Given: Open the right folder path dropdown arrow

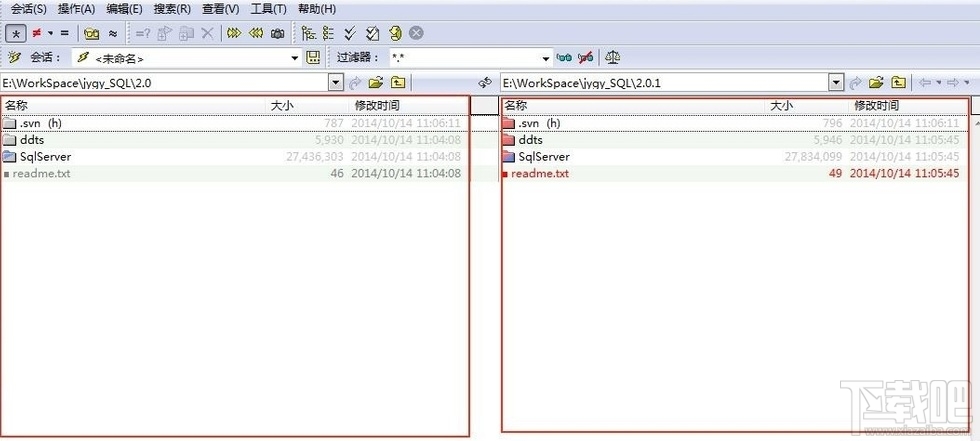Looking at the screenshot, I should point(836,82).
